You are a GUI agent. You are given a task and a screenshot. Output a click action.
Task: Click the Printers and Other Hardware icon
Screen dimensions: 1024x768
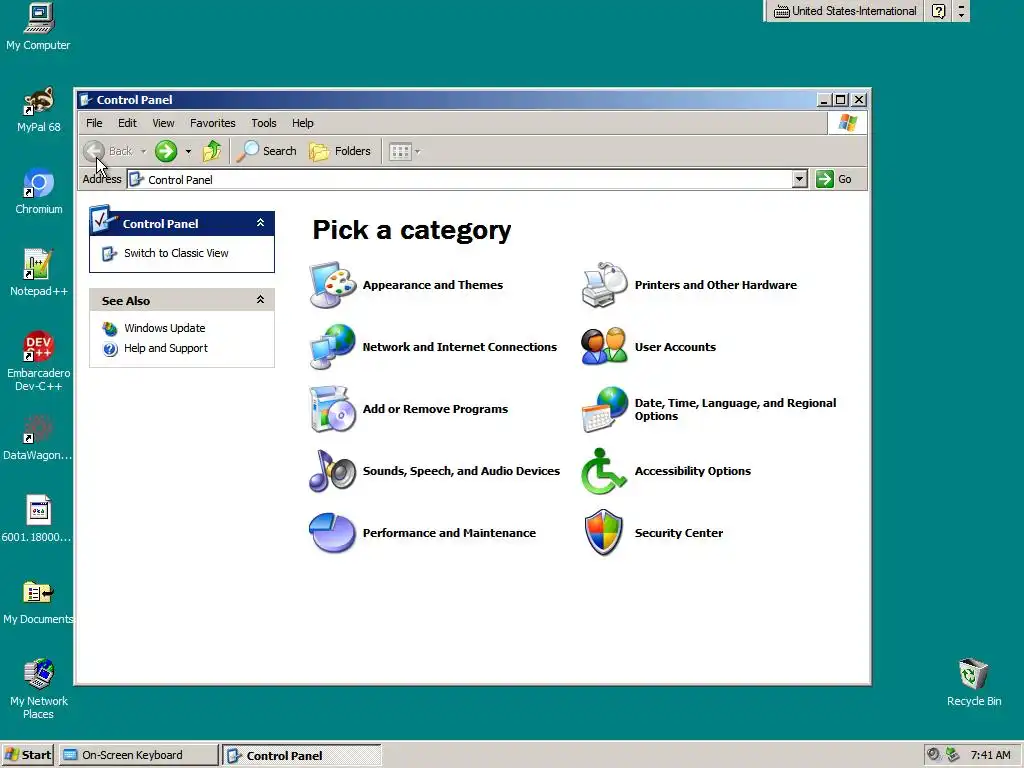(x=604, y=285)
